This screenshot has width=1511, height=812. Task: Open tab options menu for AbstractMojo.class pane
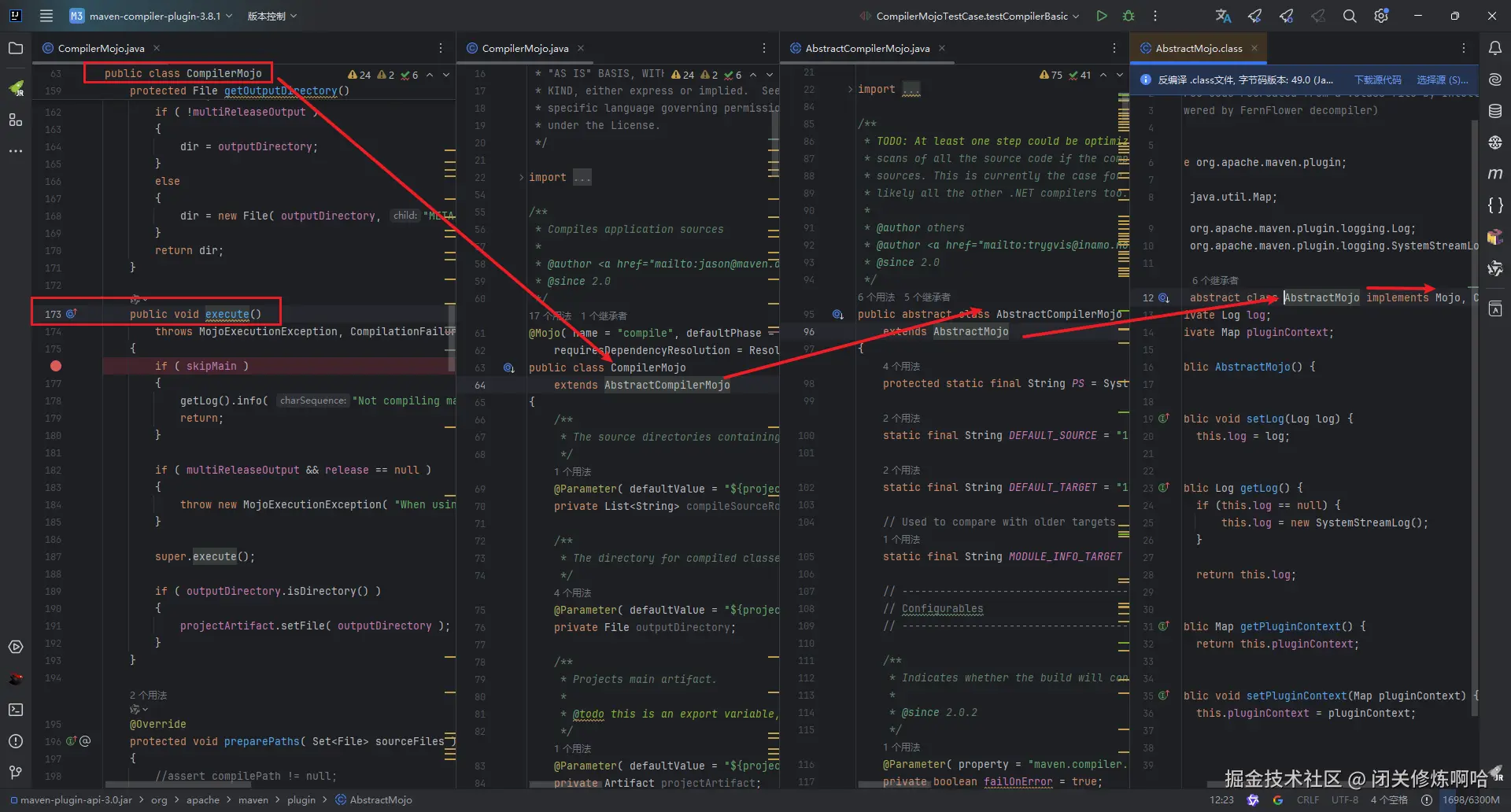tap(1464, 48)
